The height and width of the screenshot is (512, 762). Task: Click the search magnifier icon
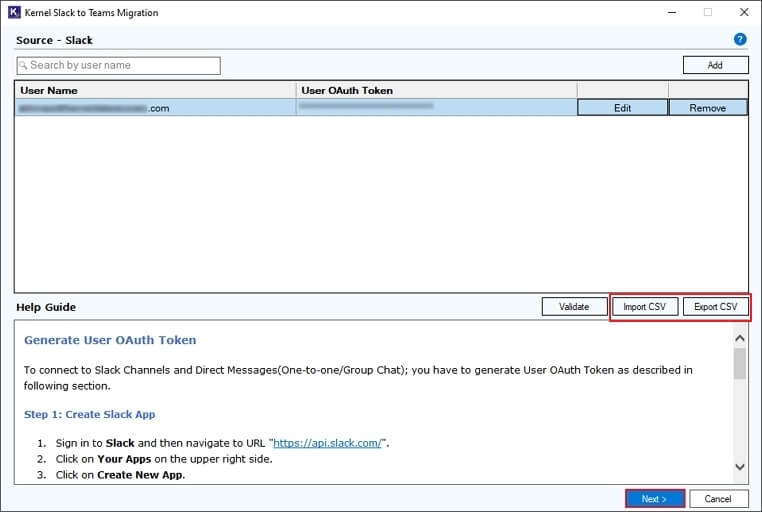23,66
